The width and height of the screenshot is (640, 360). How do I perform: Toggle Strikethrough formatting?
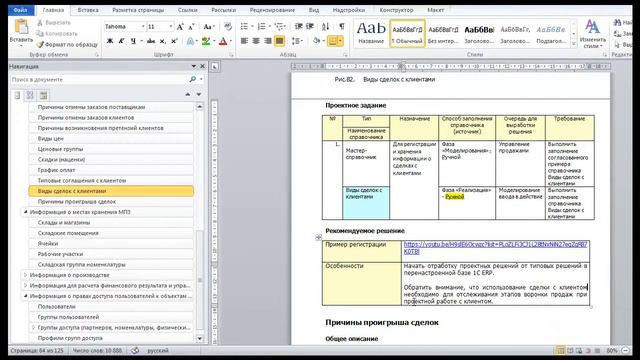[151, 41]
